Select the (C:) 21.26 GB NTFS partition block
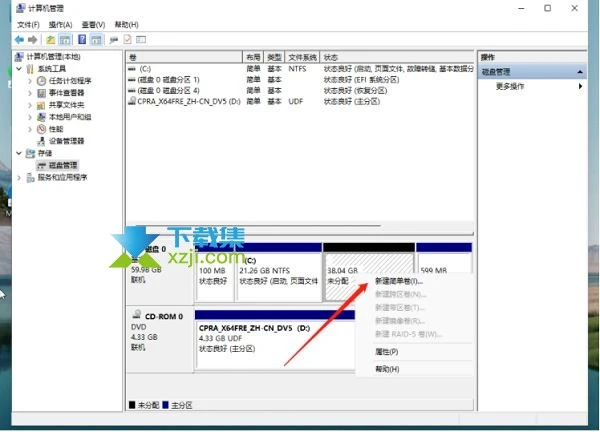The width and height of the screenshot is (600, 432). (279, 272)
